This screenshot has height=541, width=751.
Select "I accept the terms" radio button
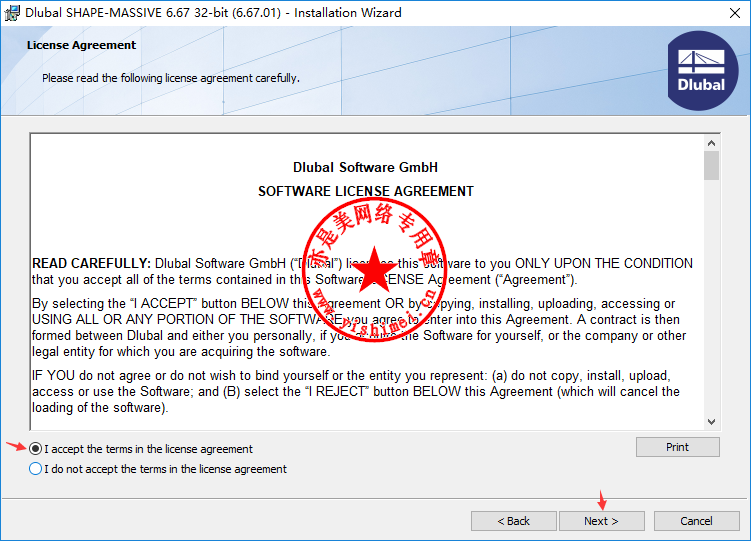point(35,449)
